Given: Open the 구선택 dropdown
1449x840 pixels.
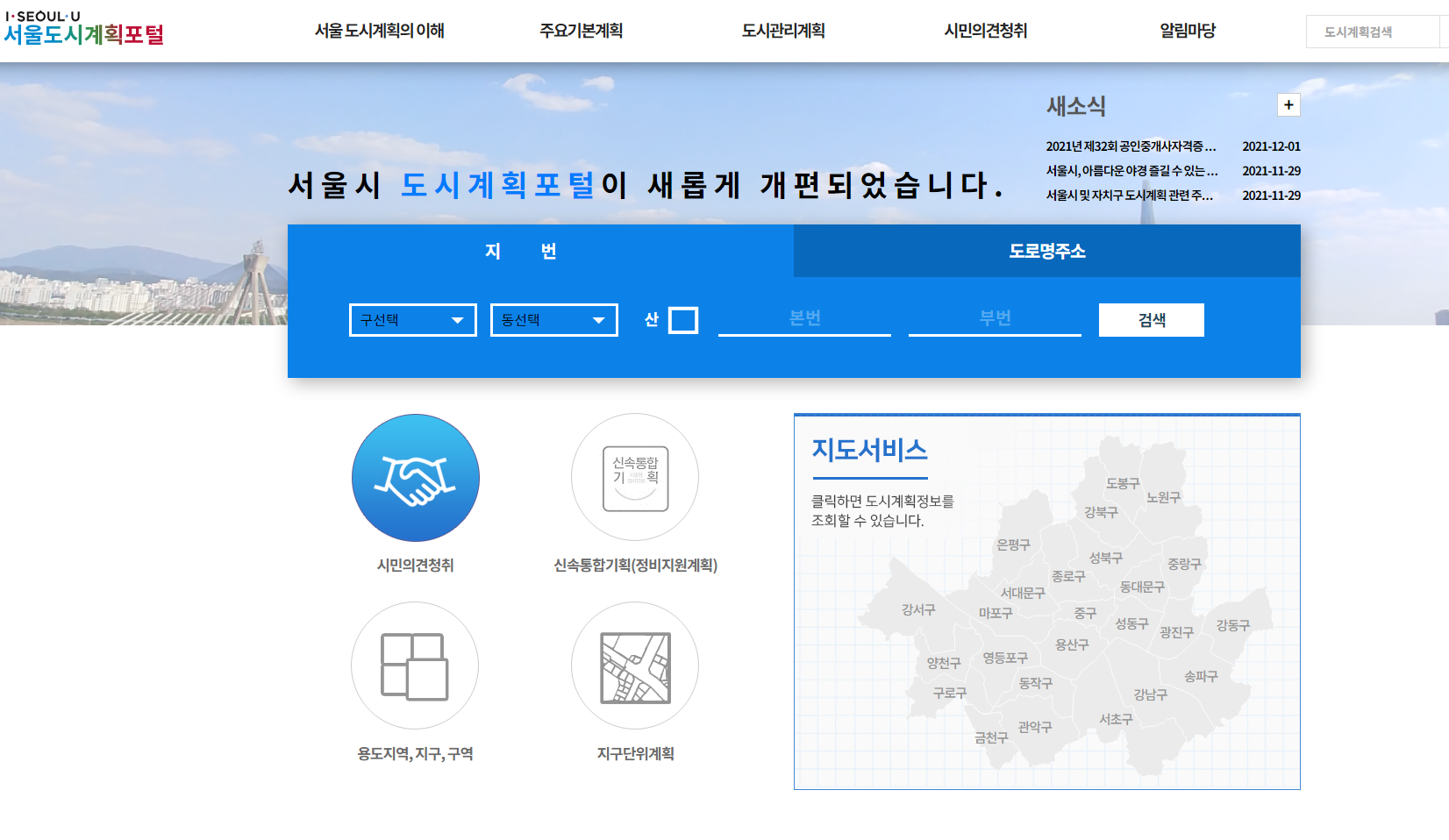Looking at the screenshot, I should [x=413, y=320].
